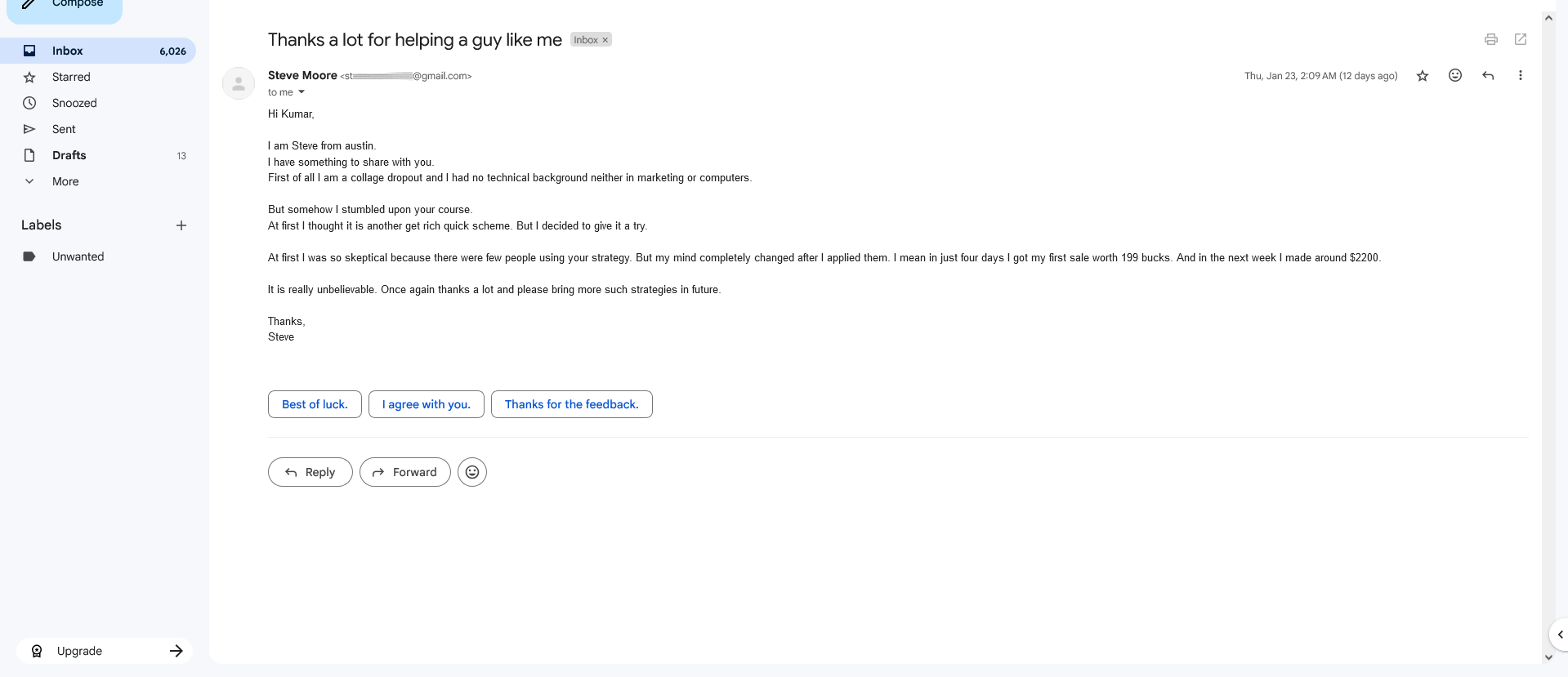Add an emoji reaction to the email
The height and width of the screenshot is (677, 1568).
(1454, 75)
